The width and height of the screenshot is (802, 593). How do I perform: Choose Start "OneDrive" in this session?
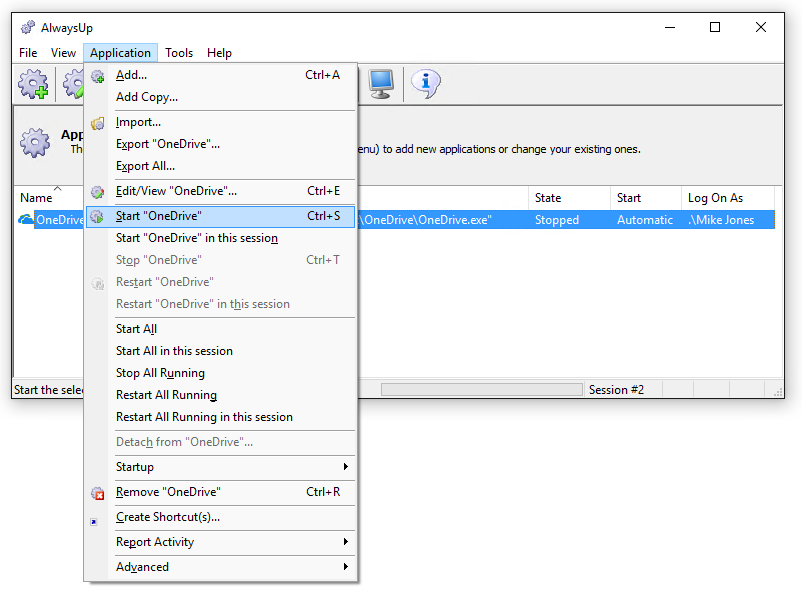tap(220, 238)
